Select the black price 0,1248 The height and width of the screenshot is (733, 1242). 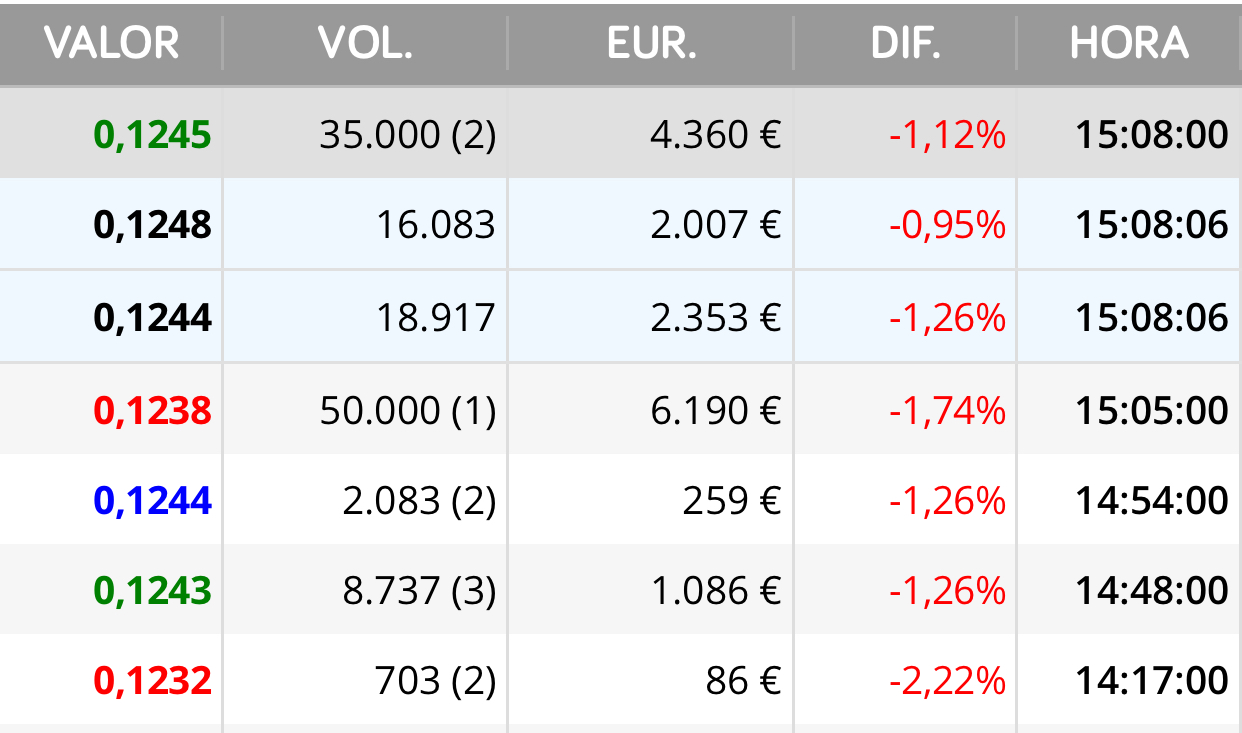tap(153, 225)
